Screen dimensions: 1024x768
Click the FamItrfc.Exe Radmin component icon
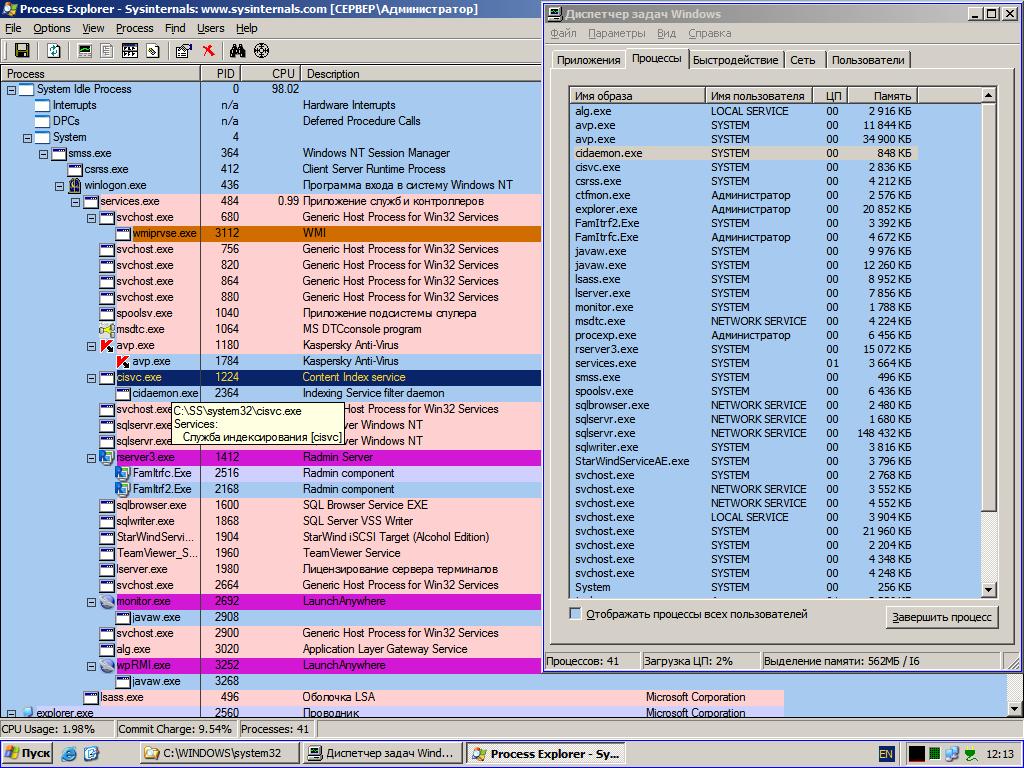click(x=123, y=473)
